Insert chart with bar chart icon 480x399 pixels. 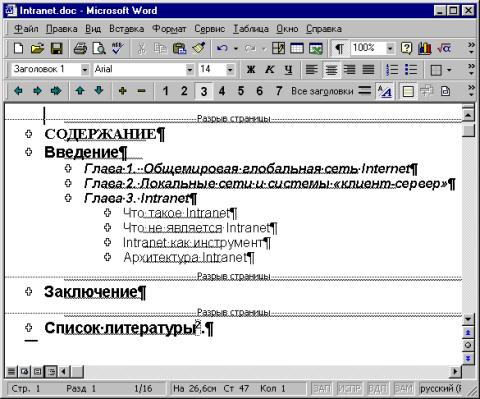click(425, 49)
